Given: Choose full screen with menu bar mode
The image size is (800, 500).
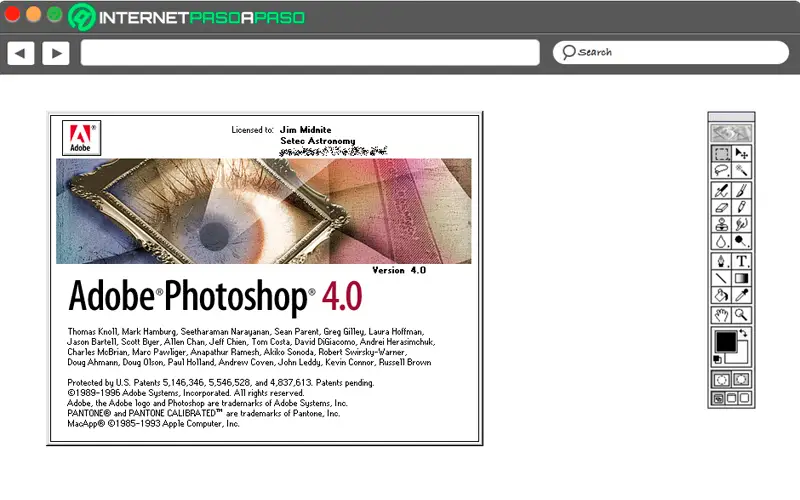Looking at the screenshot, I should (732, 398).
